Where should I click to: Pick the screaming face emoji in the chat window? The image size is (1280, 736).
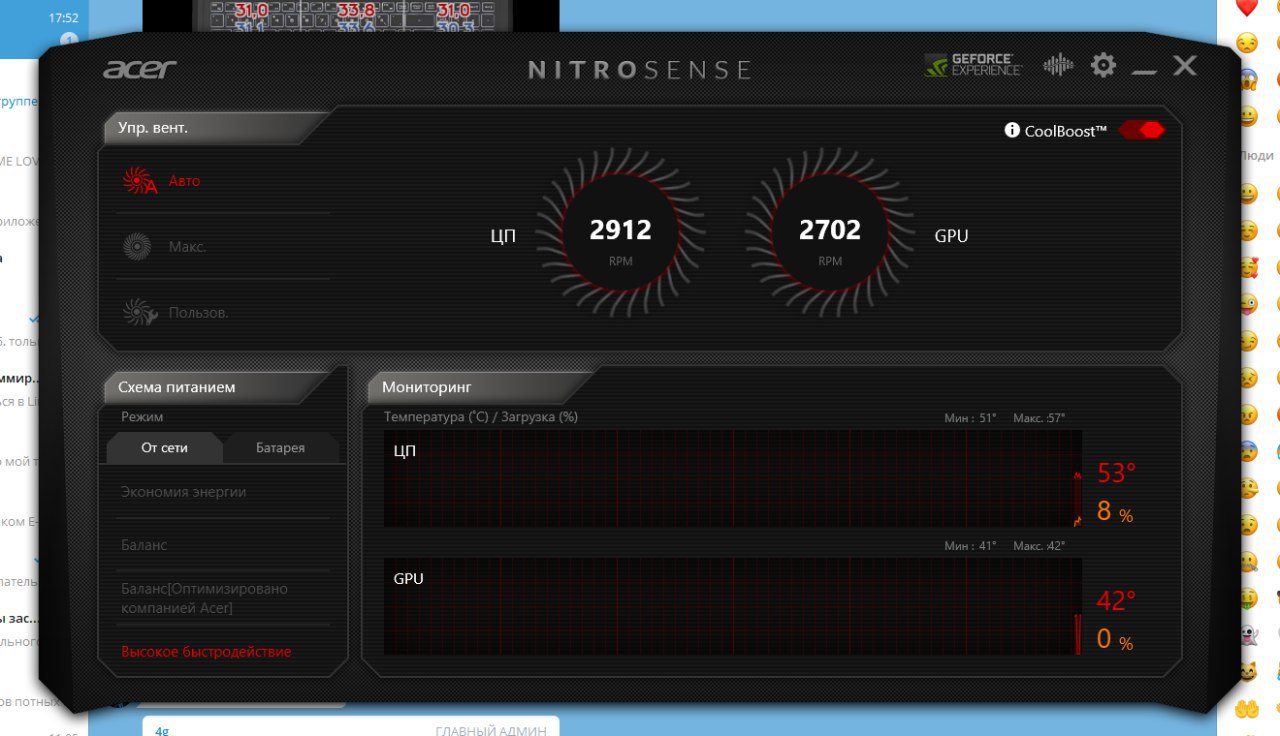1247,79
